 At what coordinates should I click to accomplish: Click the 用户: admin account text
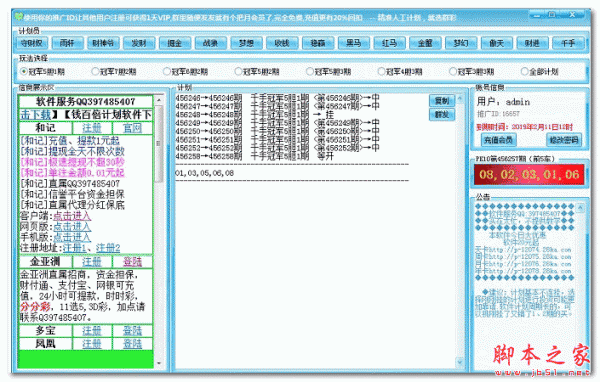pos(503,102)
